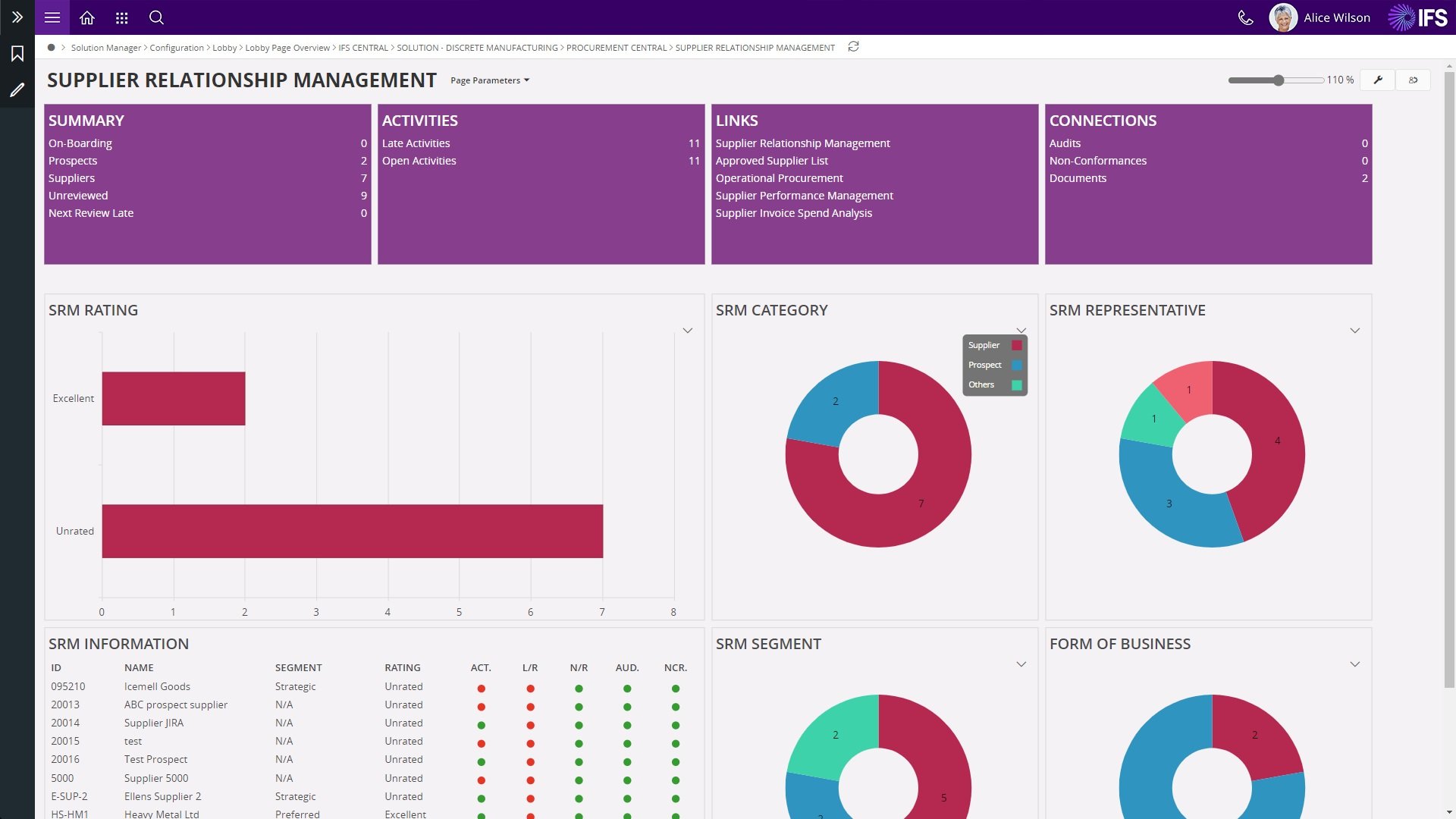
Task: Open the Page Parameters dropdown
Action: (489, 80)
